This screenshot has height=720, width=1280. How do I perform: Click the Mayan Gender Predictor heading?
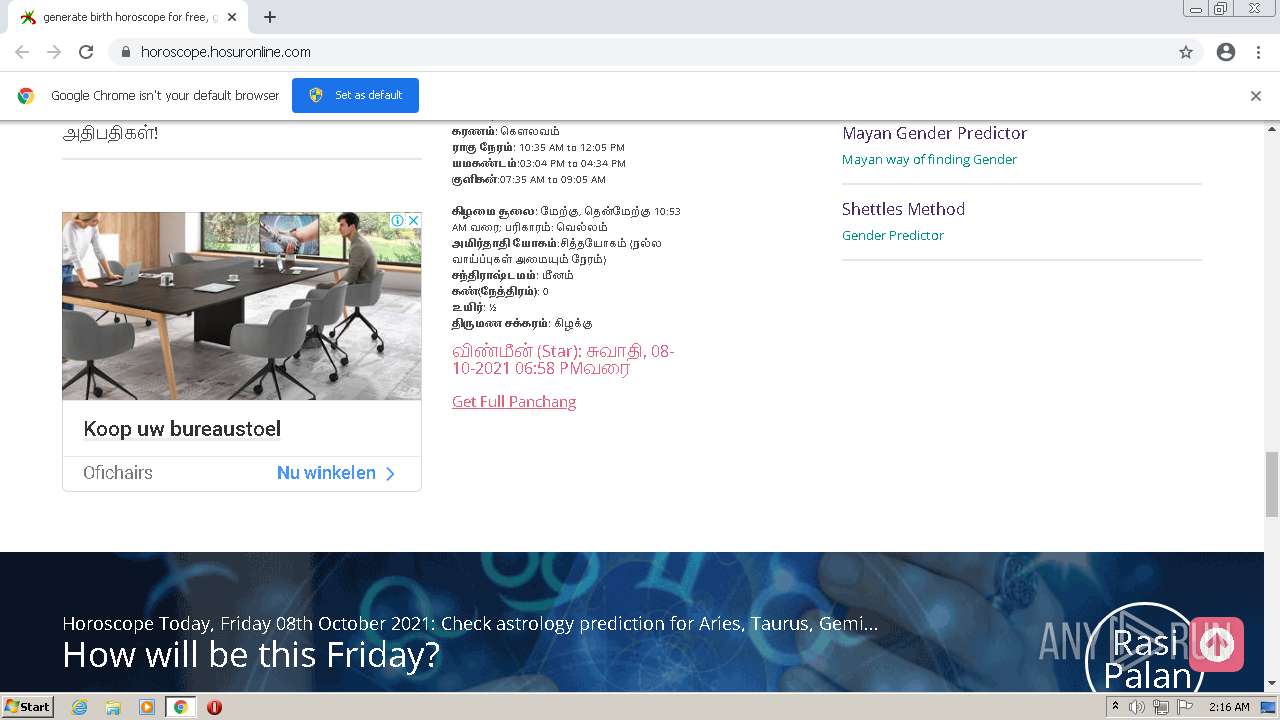[x=934, y=133]
